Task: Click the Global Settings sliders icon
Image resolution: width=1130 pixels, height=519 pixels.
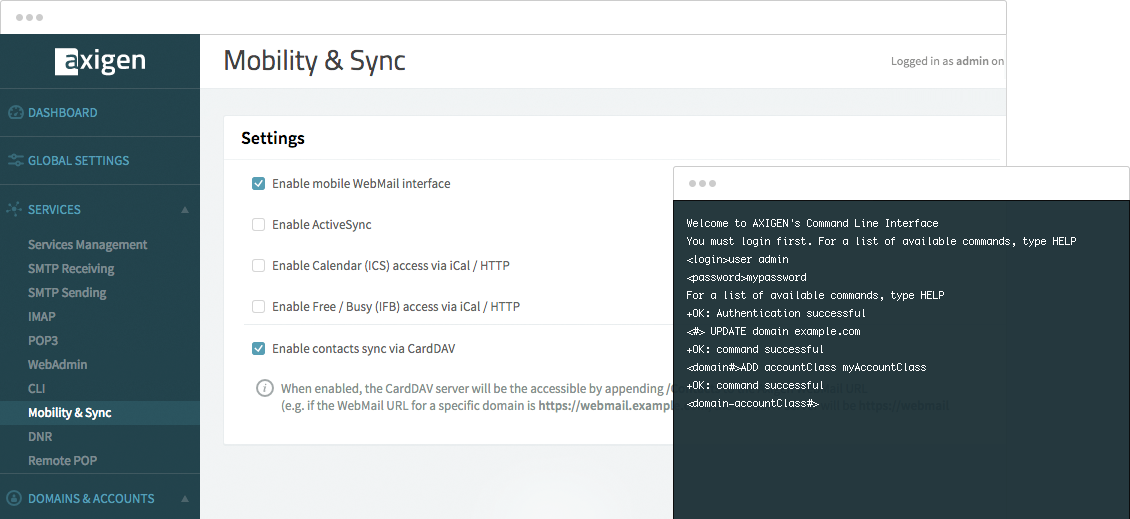Action: click(x=15, y=161)
